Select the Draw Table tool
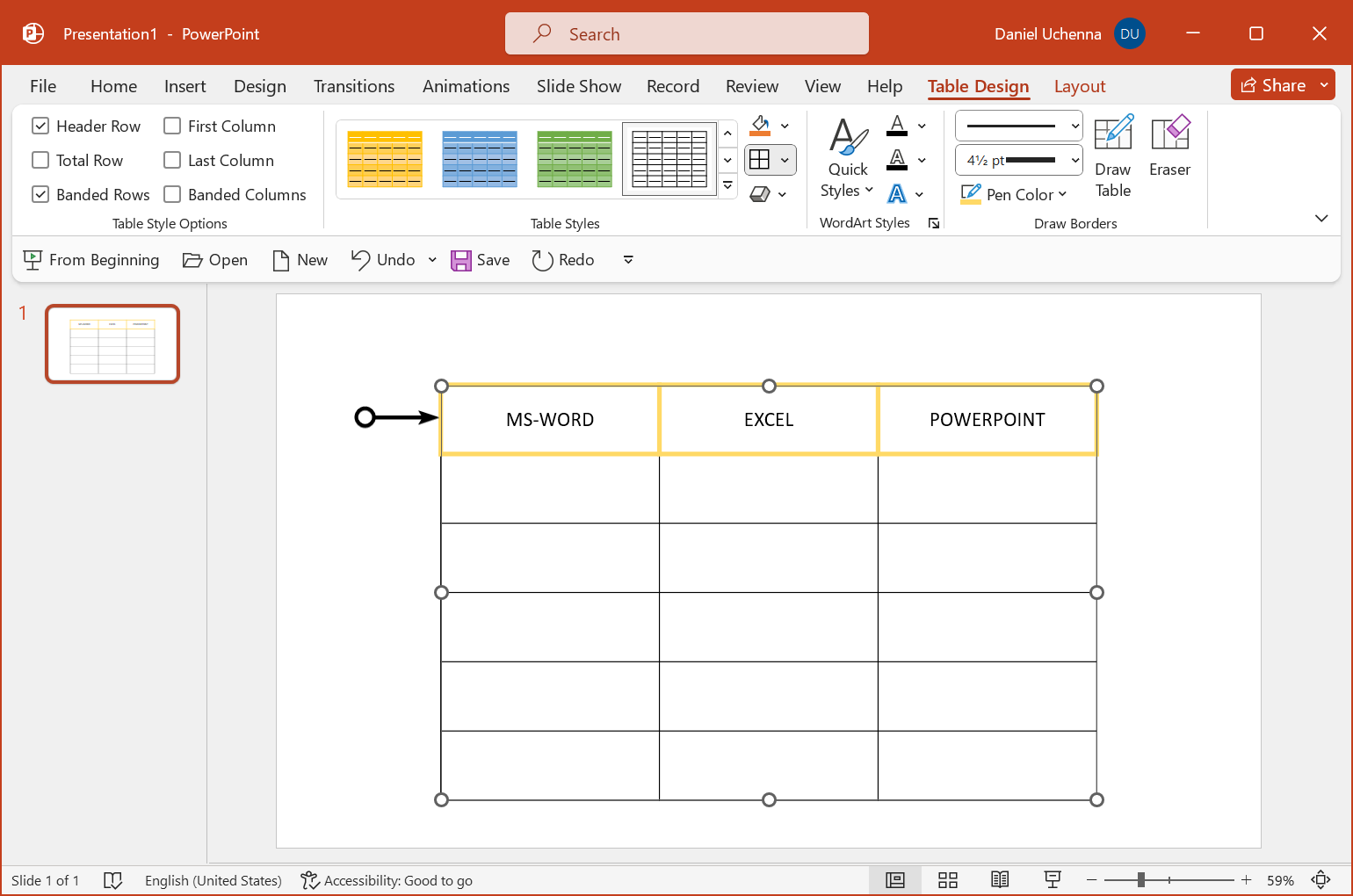The height and width of the screenshot is (896, 1353). click(1112, 156)
